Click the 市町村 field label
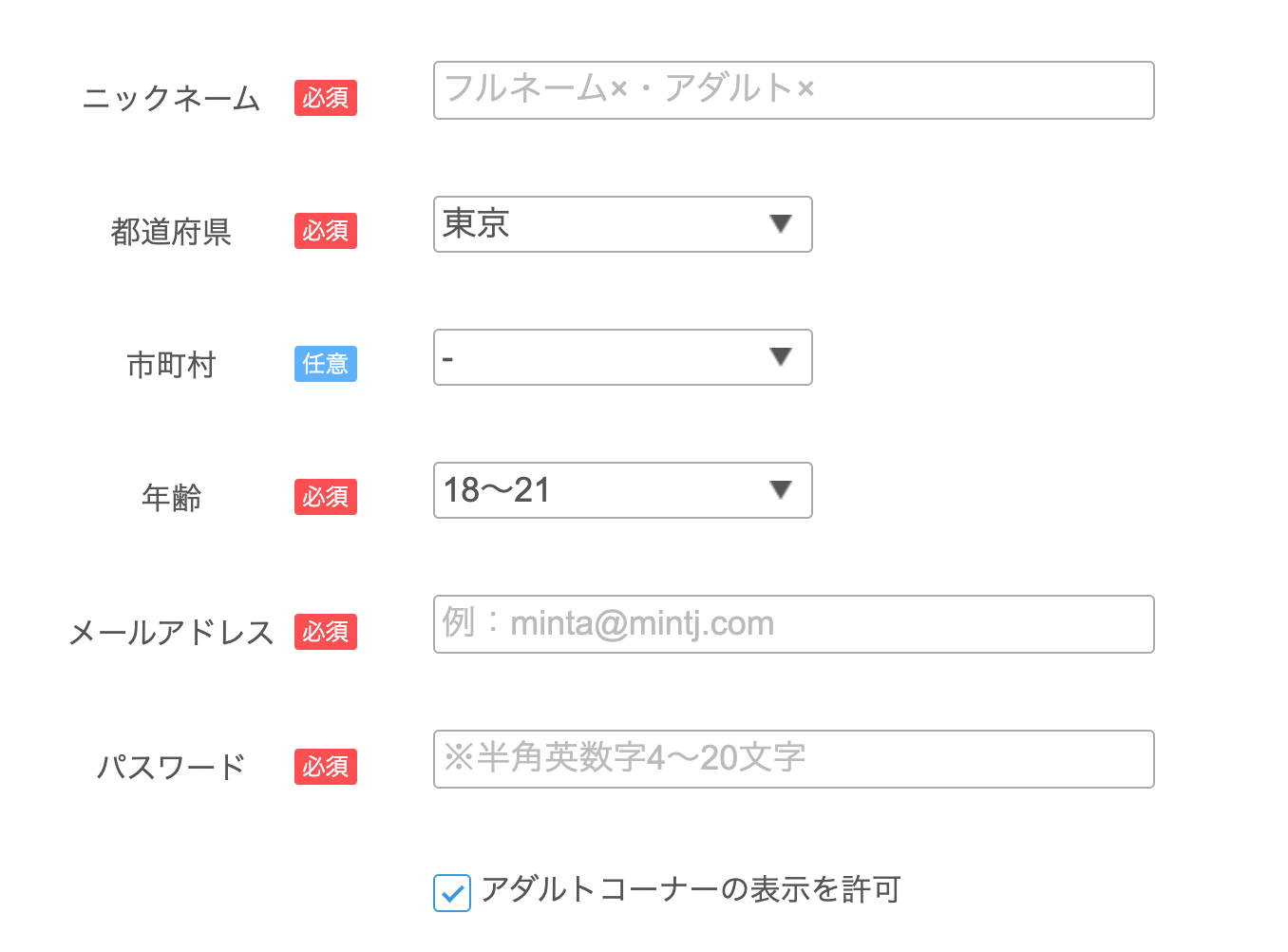The image size is (1288, 952). (171, 365)
